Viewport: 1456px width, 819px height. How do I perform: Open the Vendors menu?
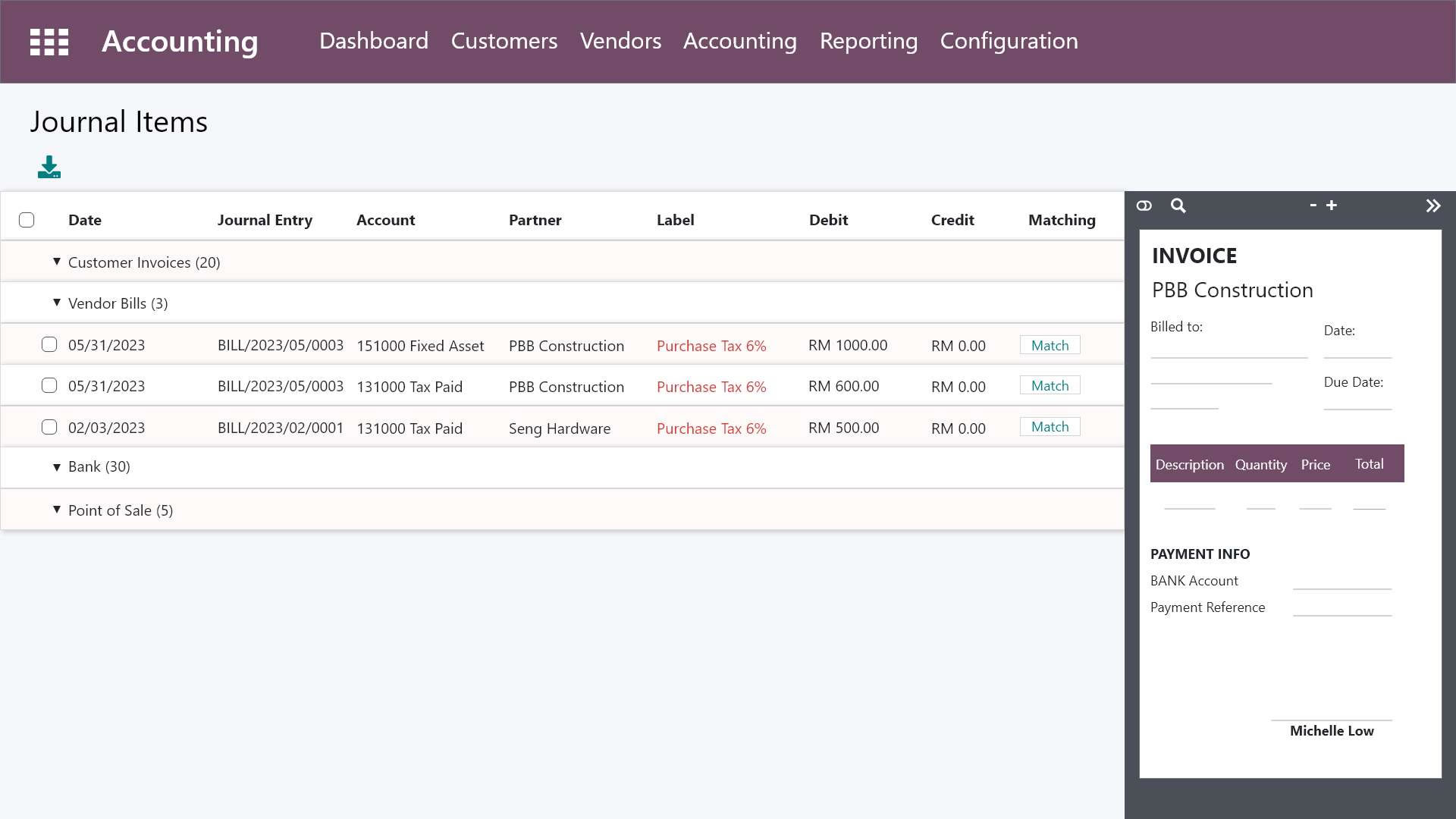pos(620,41)
